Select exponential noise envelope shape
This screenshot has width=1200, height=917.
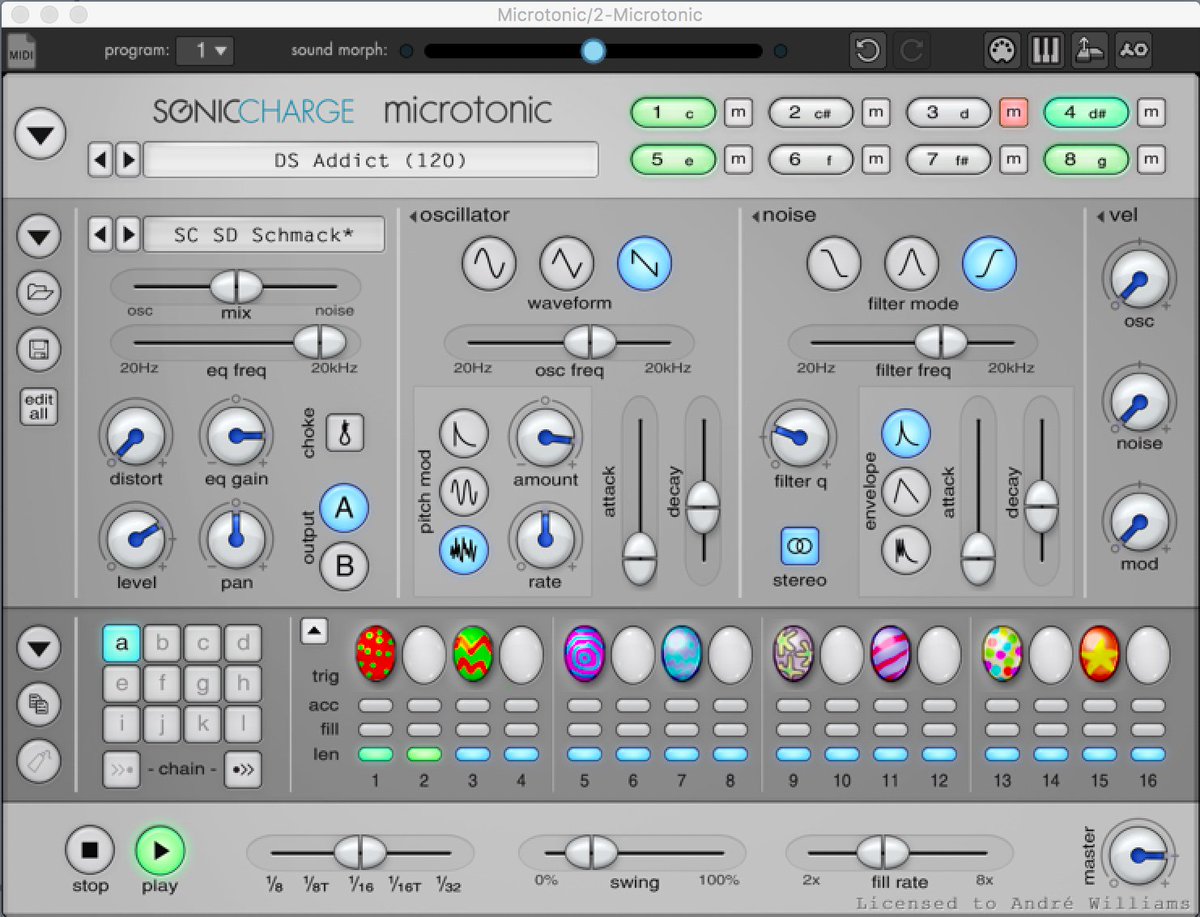tap(906, 432)
